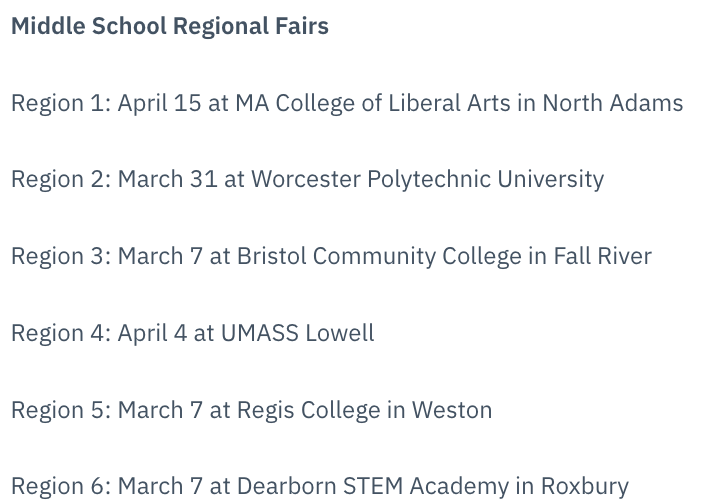Click the "Region 3:" label
This screenshot has width=706, height=504.
coord(60,256)
